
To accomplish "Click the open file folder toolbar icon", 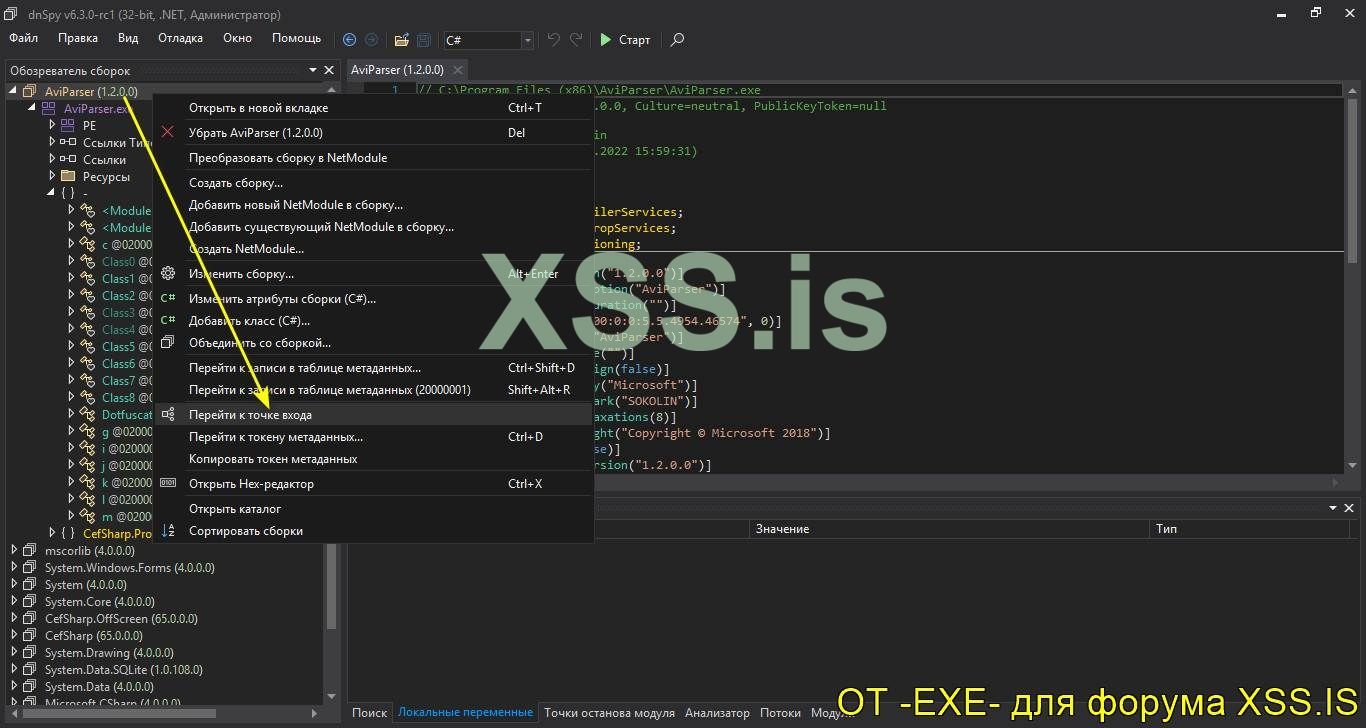I will pos(401,40).
